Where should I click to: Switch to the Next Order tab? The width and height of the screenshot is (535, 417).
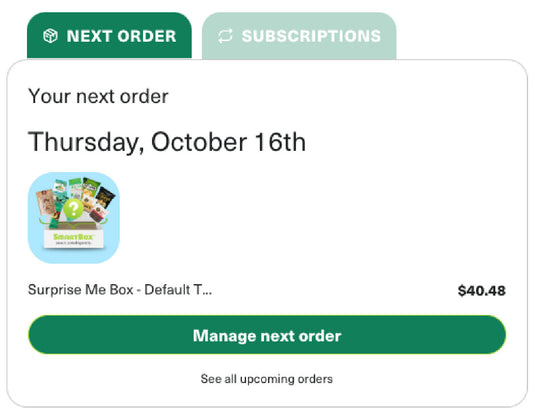pyautogui.click(x=109, y=36)
